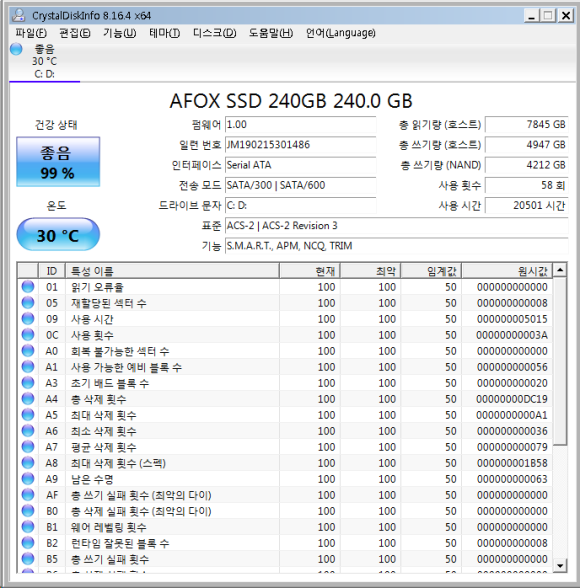Click the status orb for attribute A8

point(28,463)
